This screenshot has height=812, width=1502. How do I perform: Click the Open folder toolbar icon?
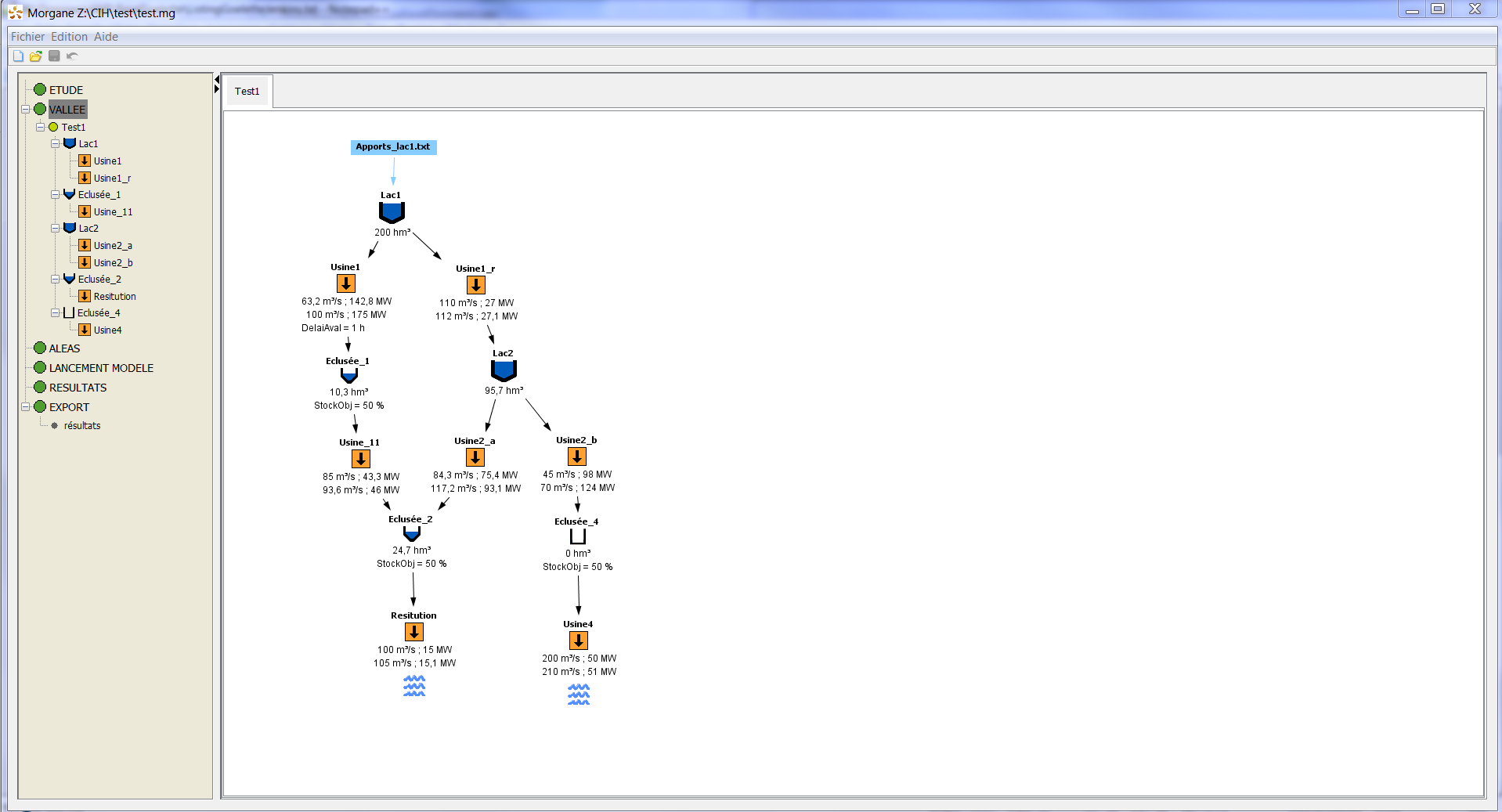36,56
